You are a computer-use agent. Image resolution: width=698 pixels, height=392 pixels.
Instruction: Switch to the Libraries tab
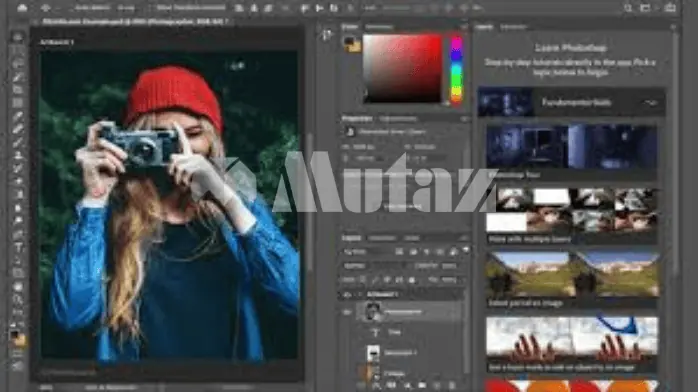[513, 27]
